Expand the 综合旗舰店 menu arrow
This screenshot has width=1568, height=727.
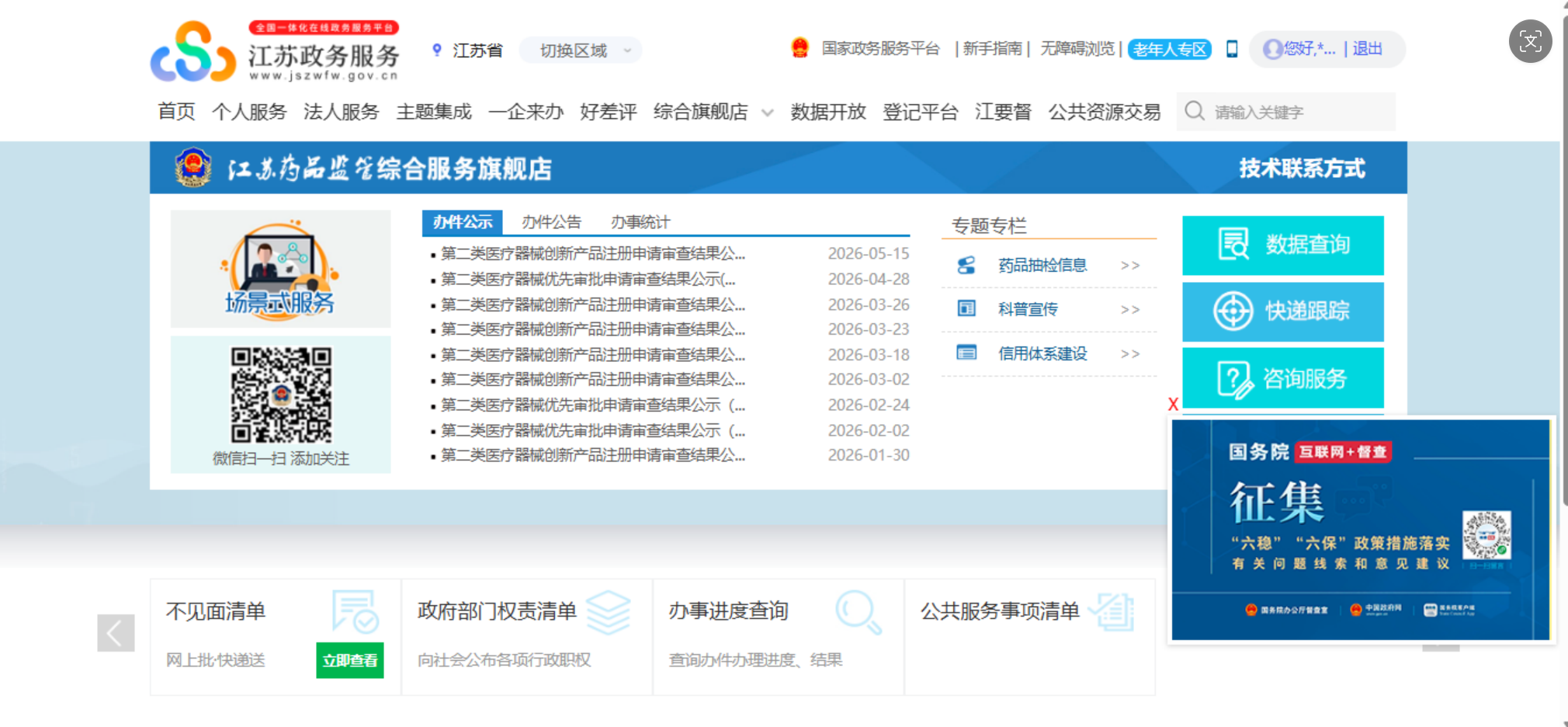768,113
